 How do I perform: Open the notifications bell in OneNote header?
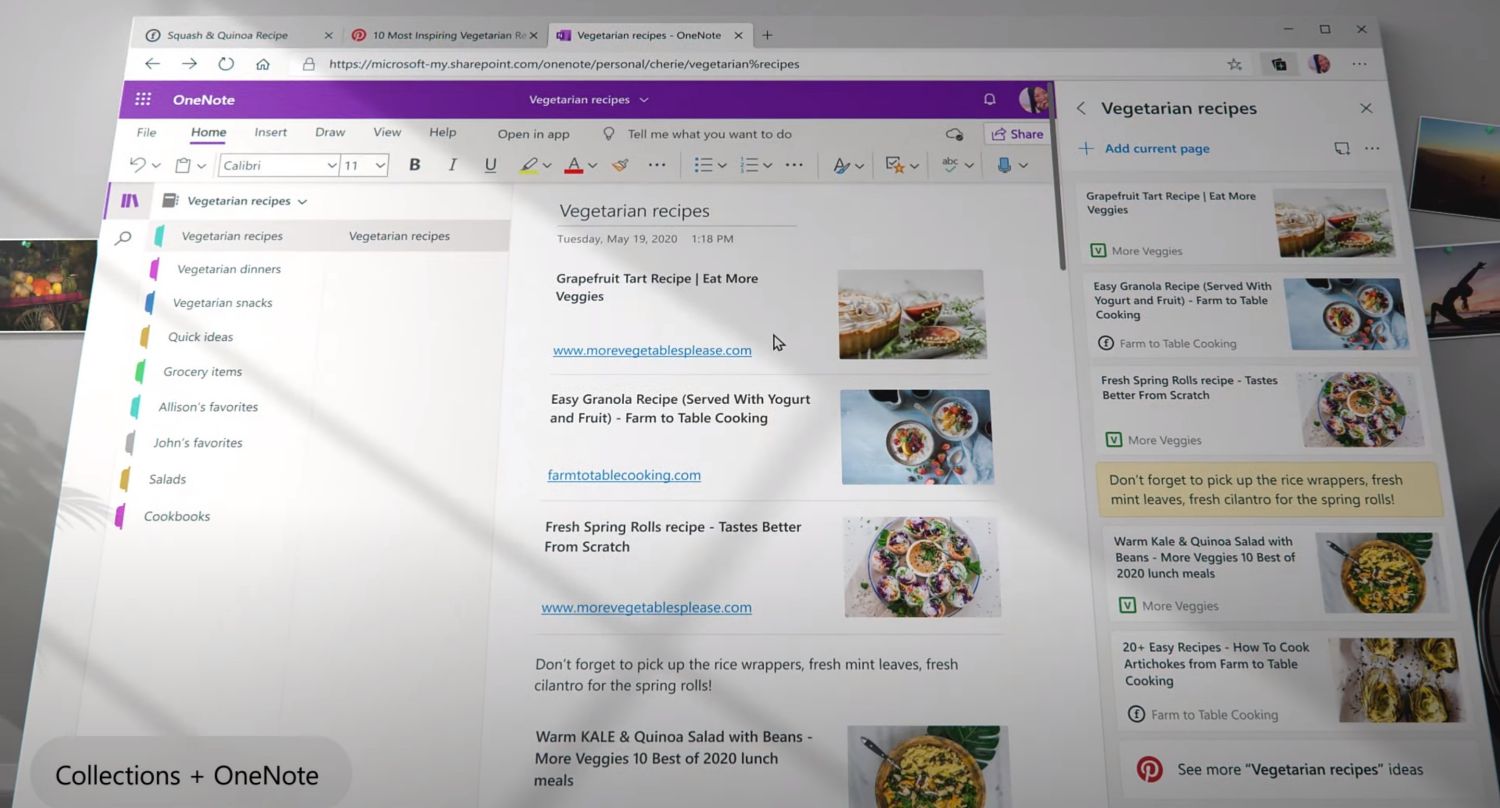989,99
